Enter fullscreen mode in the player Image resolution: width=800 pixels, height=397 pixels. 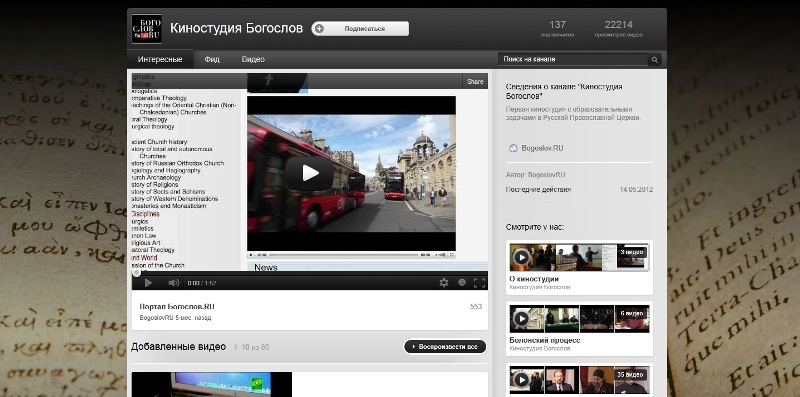click(479, 282)
